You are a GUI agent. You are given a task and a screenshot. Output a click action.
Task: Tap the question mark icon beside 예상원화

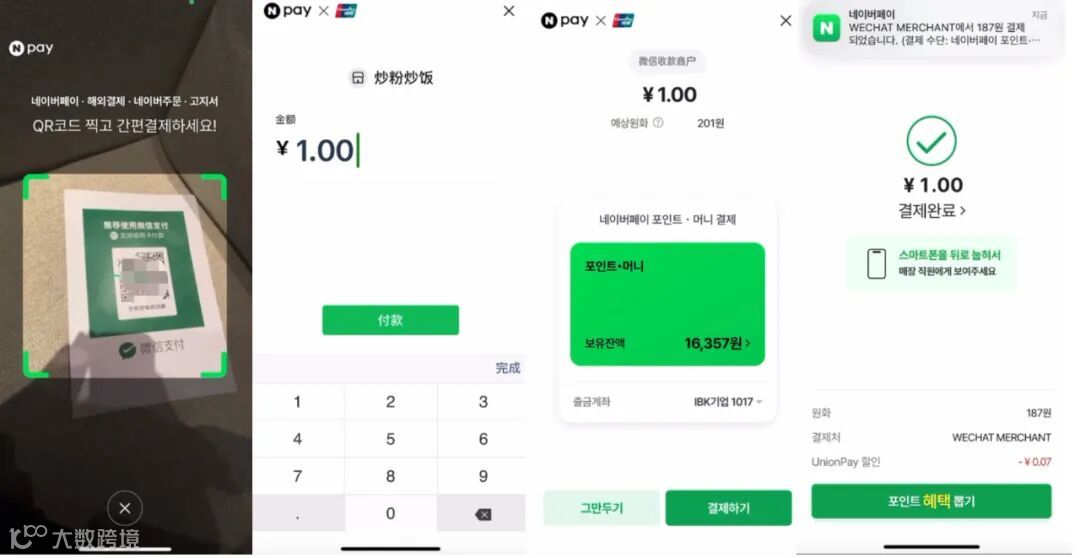click(658, 123)
